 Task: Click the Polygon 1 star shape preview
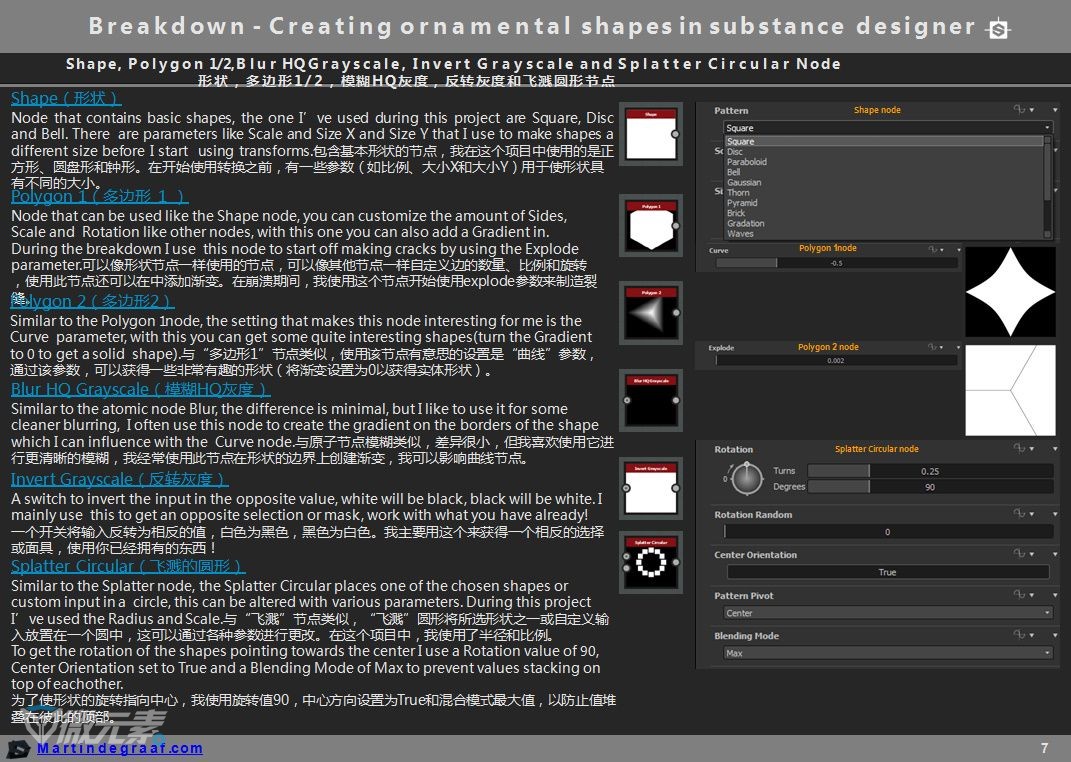tap(1011, 292)
